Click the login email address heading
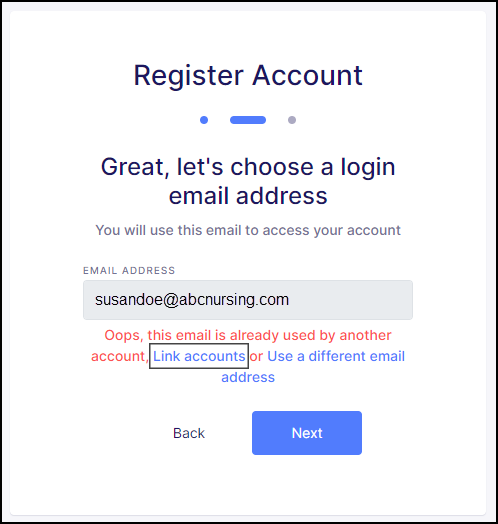The width and height of the screenshot is (498, 524). (248, 181)
